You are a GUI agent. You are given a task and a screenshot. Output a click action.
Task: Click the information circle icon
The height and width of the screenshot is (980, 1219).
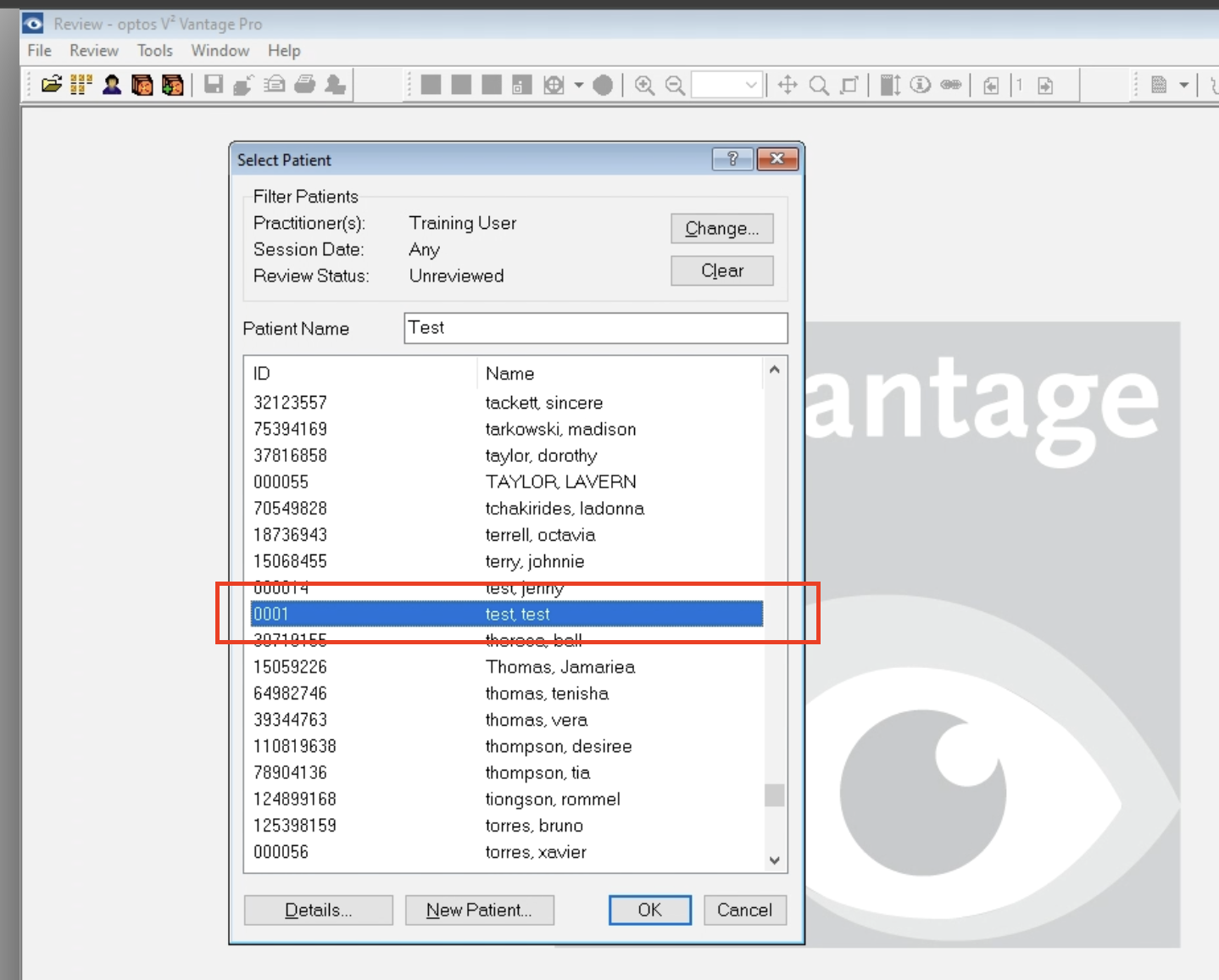(921, 85)
